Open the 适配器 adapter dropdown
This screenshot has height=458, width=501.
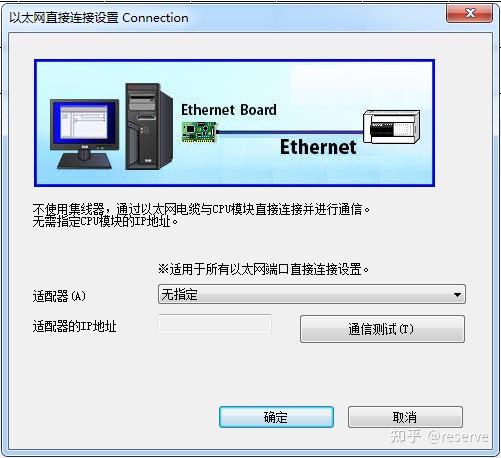[x=312, y=294]
